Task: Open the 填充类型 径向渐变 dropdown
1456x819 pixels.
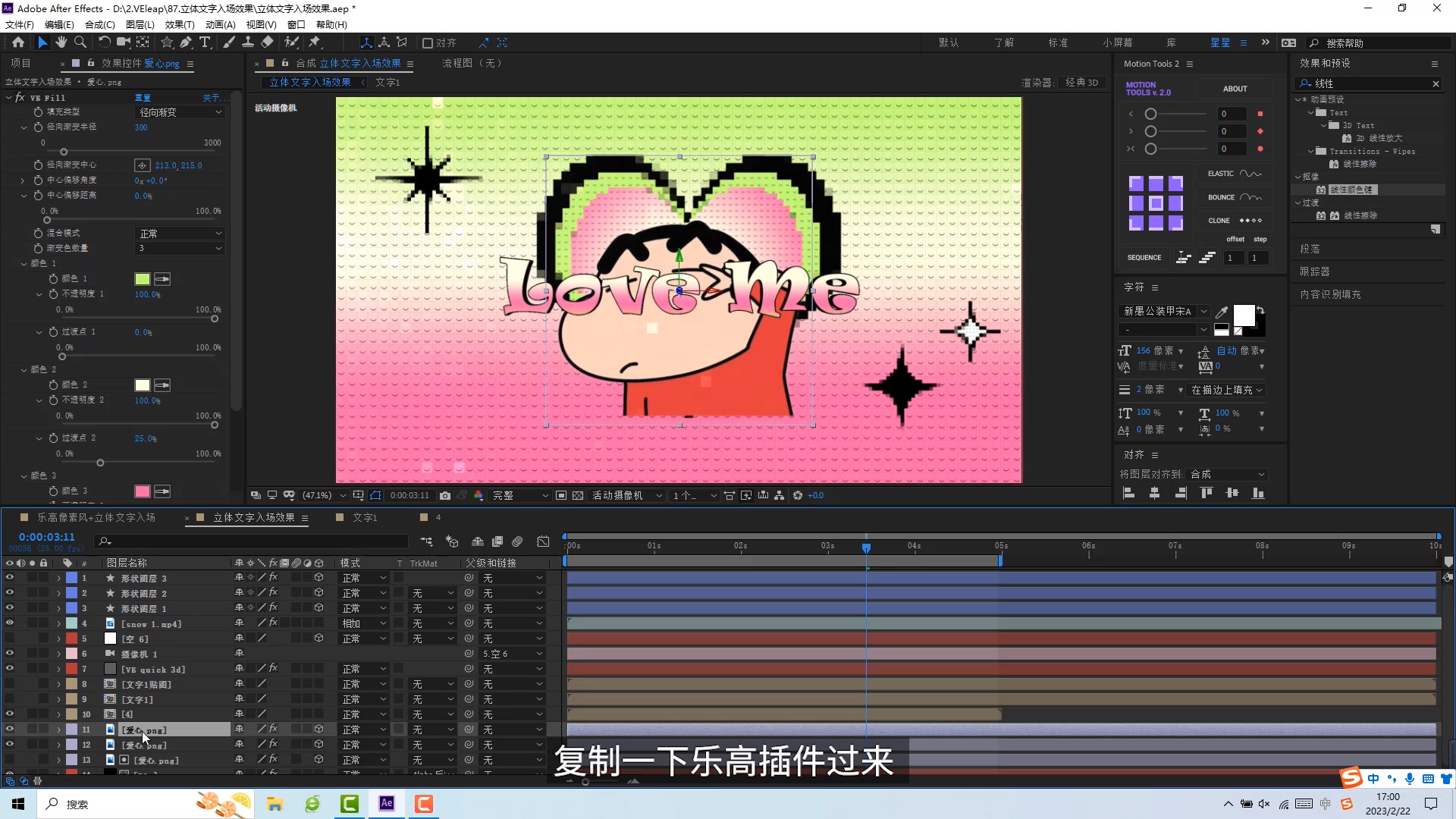Action: pos(180,112)
